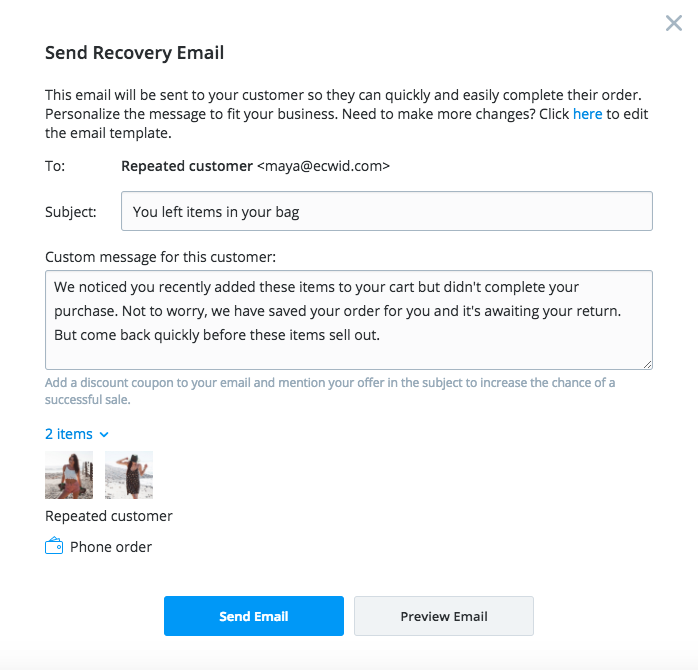
Task: Click the 'Subject:' field label
Action: pyautogui.click(x=71, y=212)
